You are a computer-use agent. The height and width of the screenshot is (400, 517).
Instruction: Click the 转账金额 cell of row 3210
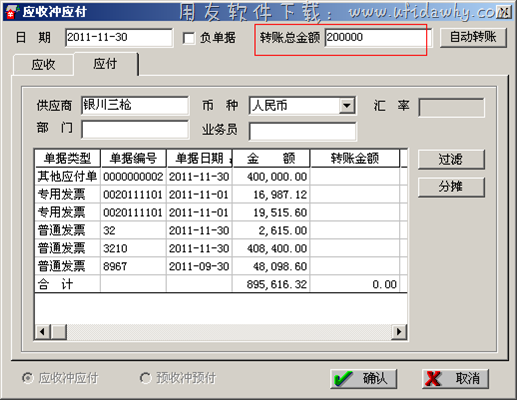coord(355,248)
